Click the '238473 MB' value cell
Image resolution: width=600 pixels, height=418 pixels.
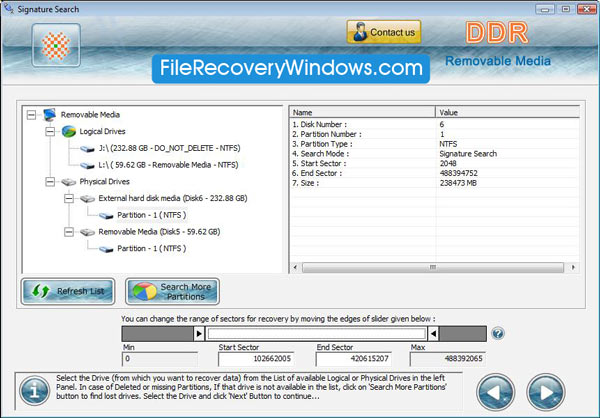pos(458,183)
